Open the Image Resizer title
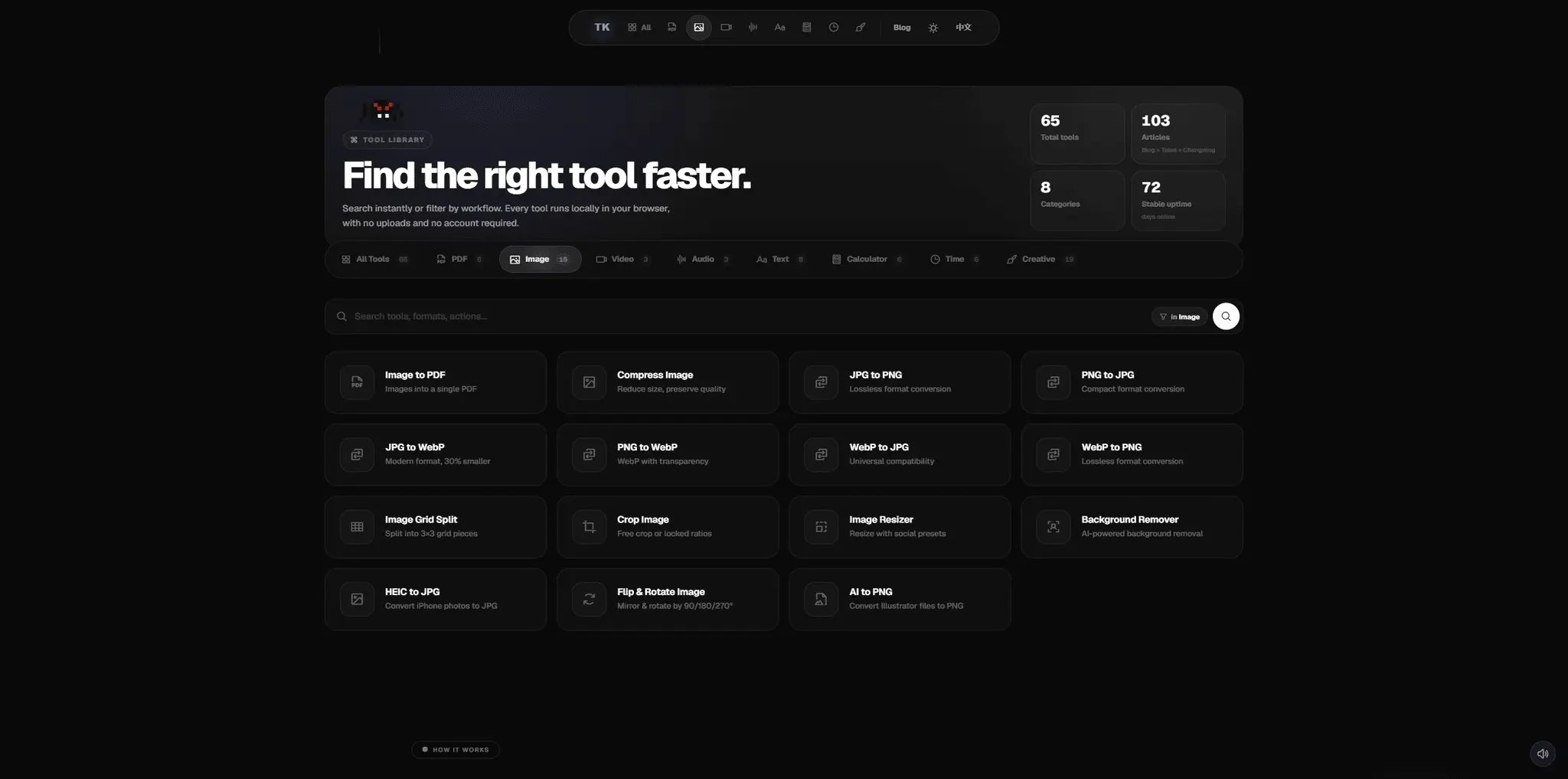 click(x=880, y=519)
